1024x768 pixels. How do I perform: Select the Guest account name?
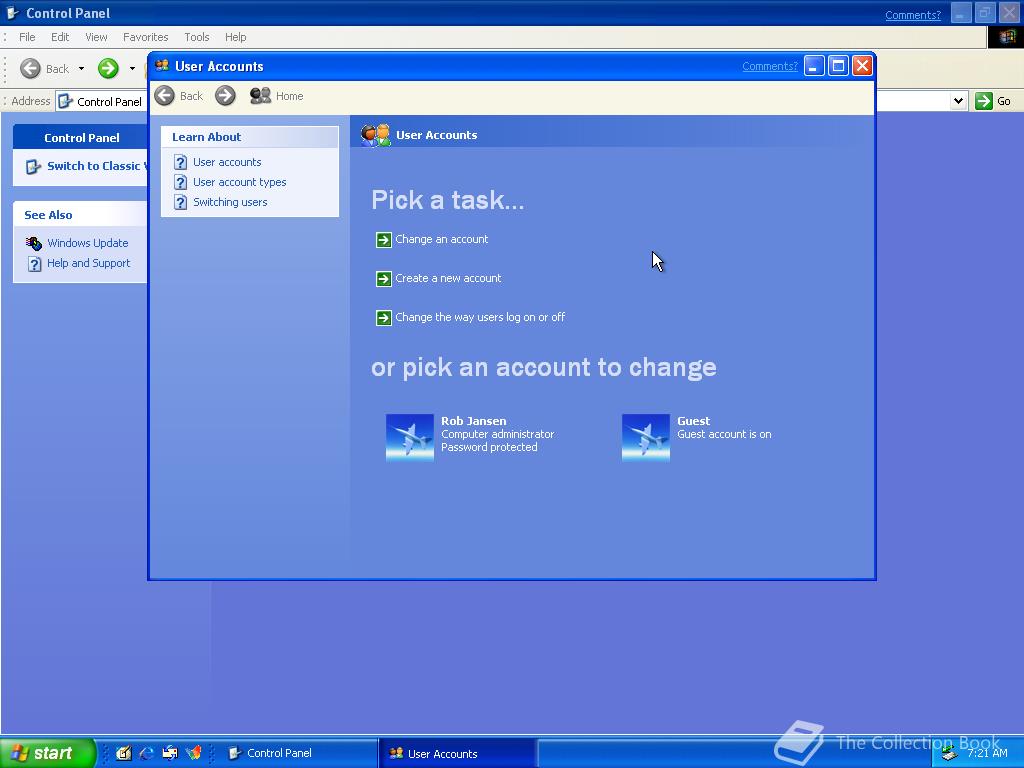click(693, 421)
